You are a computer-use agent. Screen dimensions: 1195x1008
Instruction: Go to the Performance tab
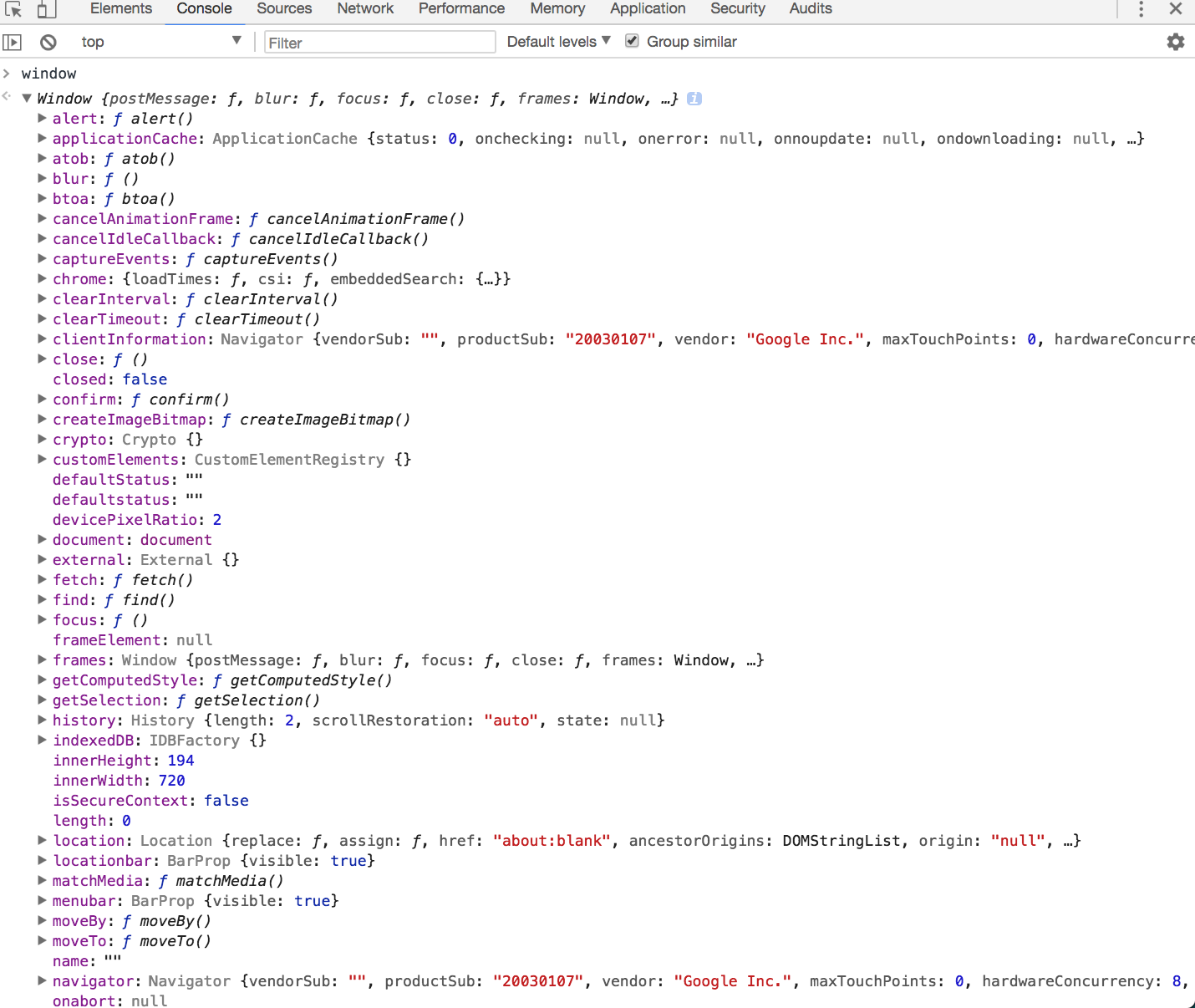[461, 9]
